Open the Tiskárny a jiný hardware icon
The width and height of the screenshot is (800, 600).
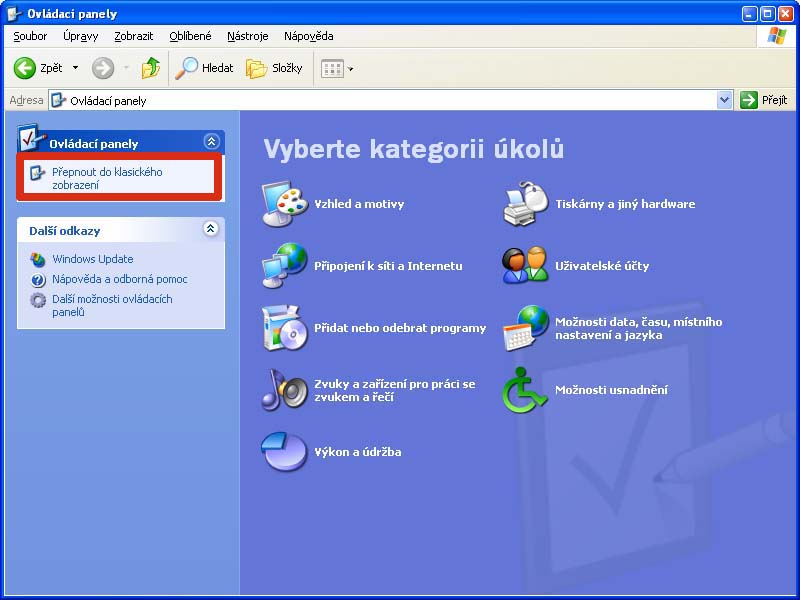(525, 204)
